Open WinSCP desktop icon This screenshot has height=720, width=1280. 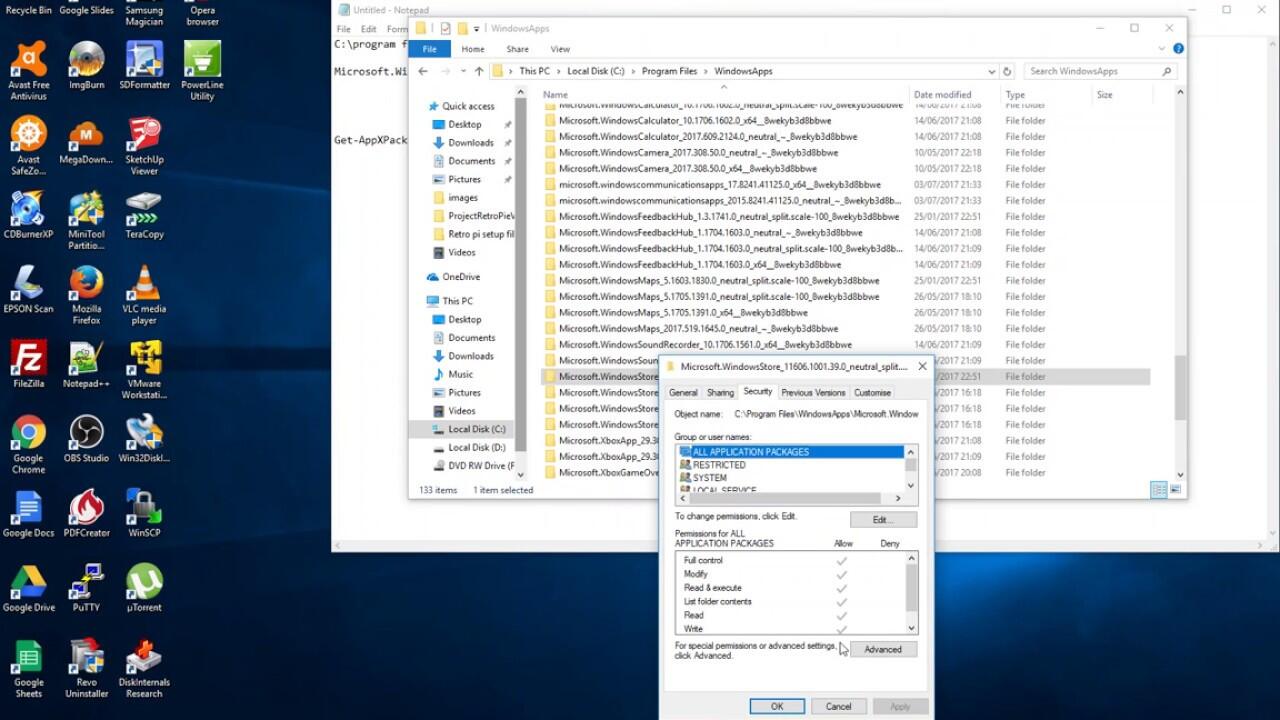(144, 513)
